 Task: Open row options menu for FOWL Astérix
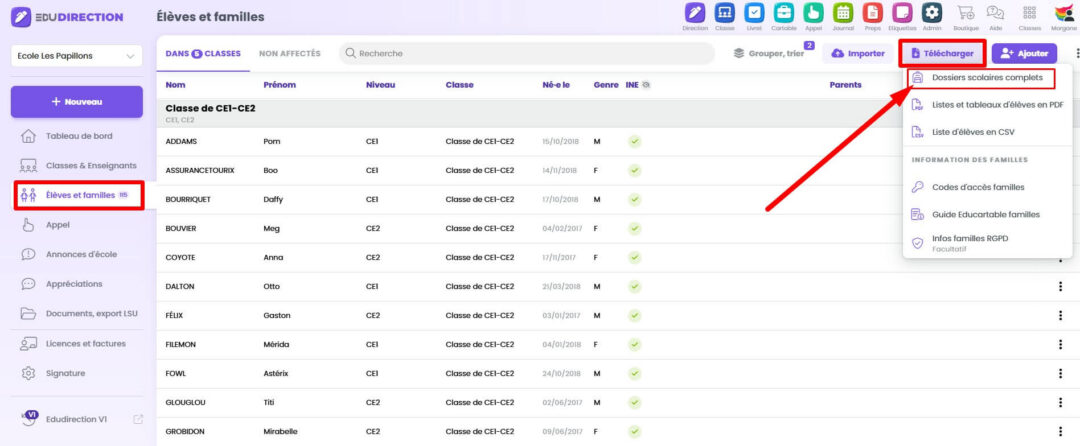pos(1060,373)
